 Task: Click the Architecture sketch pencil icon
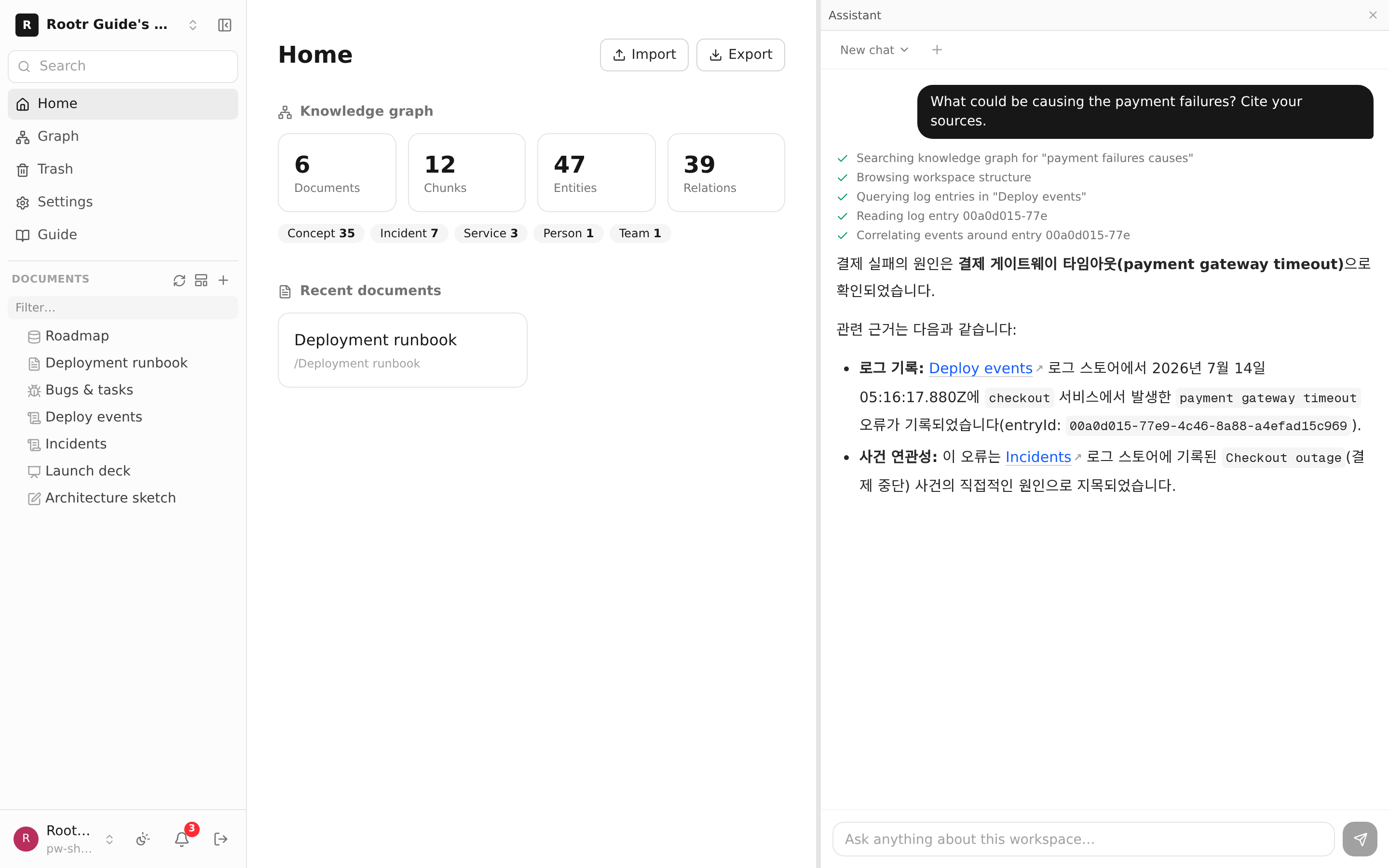[34, 499]
